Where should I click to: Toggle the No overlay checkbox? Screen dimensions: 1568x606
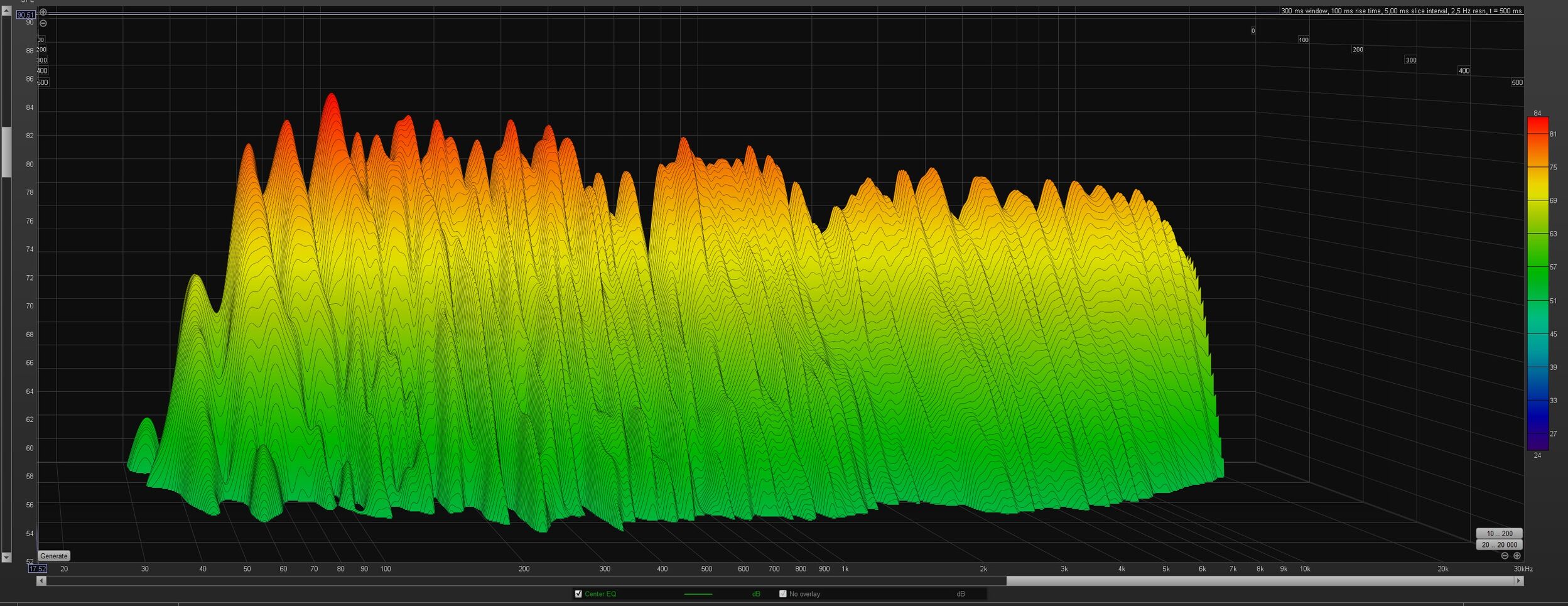point(782,593)
